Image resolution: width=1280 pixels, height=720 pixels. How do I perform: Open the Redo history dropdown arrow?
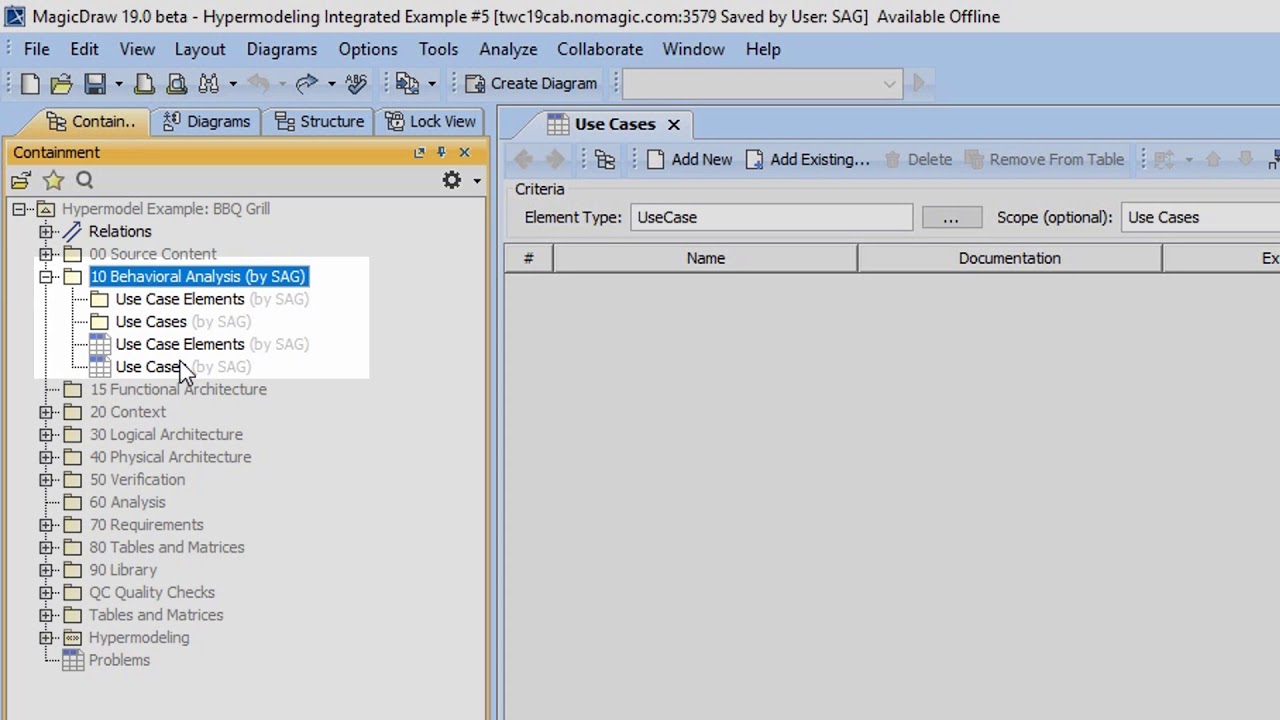pyautogui.click(x=330, y=84)
